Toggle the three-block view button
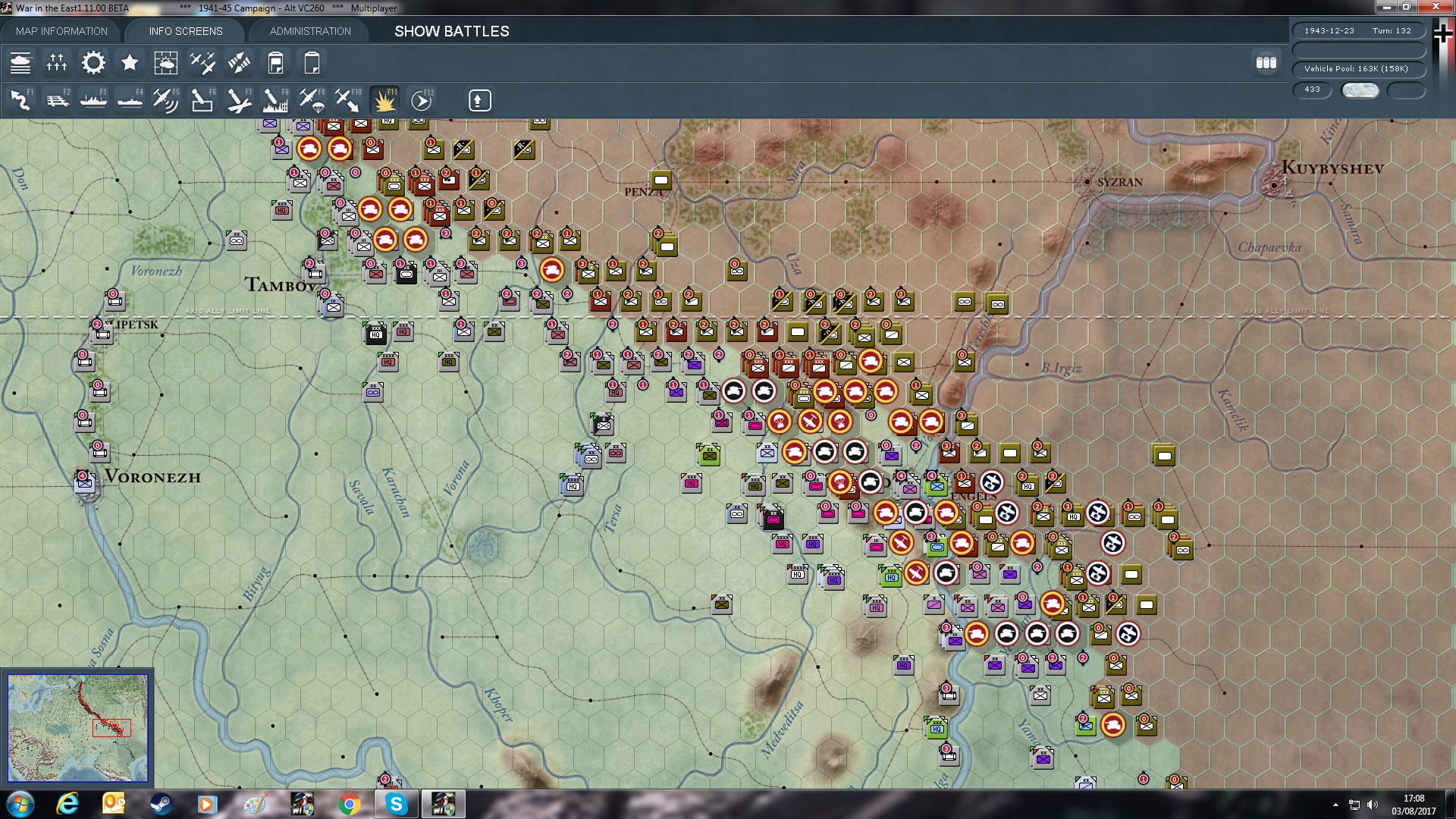1456x819 pixels. point(1266,63)
